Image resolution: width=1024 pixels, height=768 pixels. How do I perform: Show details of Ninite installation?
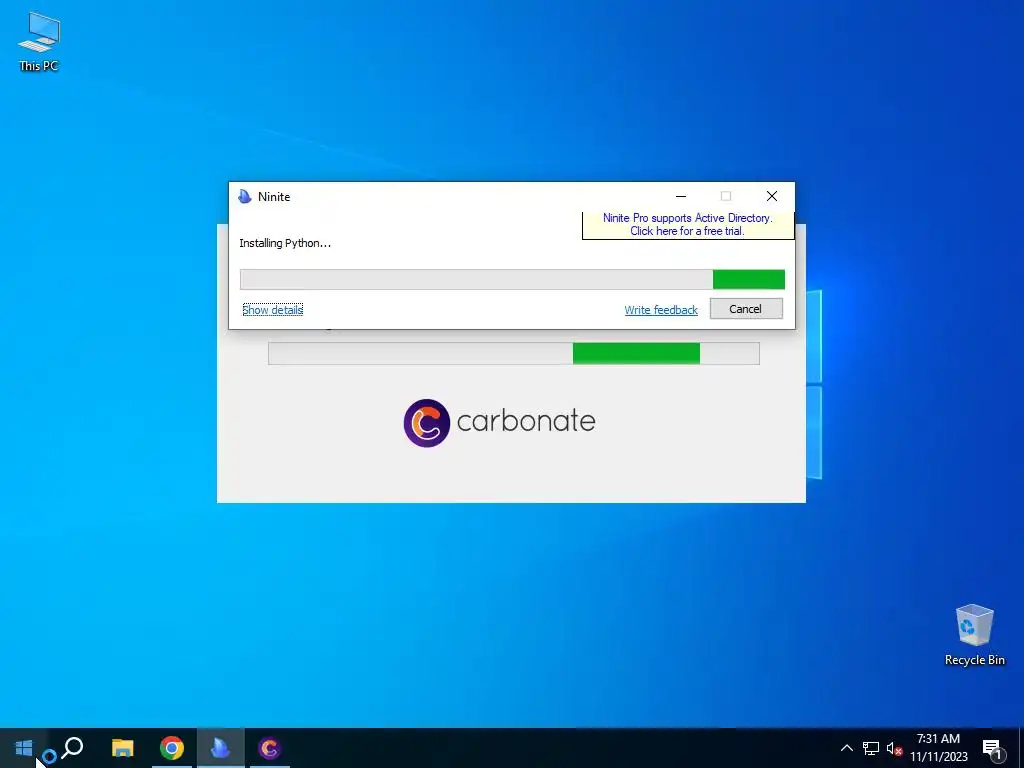point(272,310)
